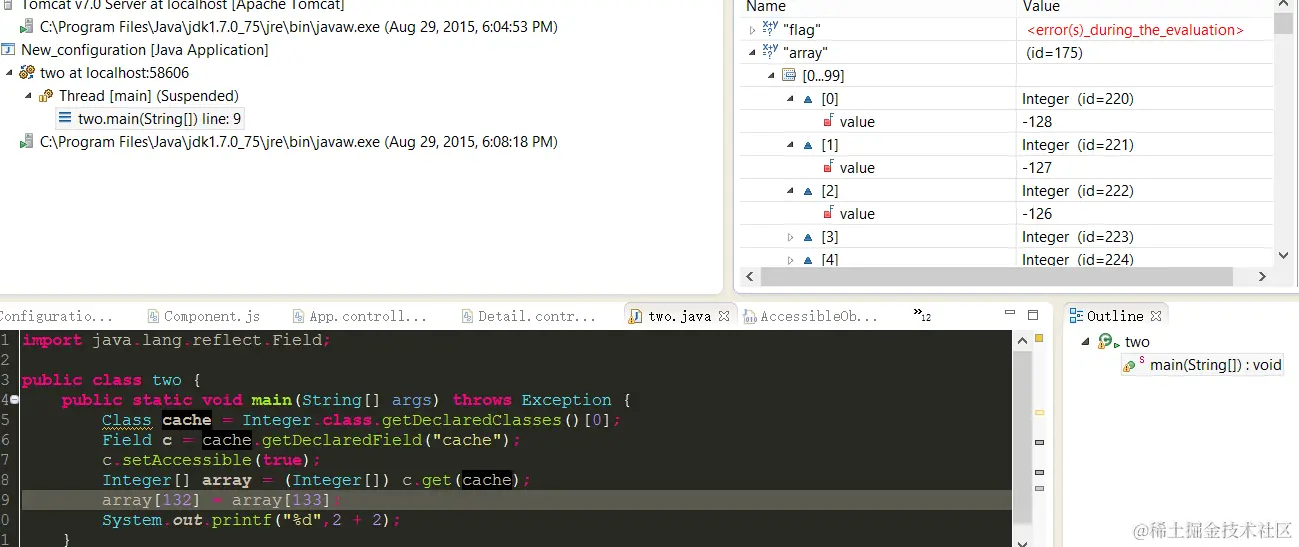This screenshot has width=1299, height=547.
Task: Switch to the Component.js editor tab
Action: tap(204, 316)
